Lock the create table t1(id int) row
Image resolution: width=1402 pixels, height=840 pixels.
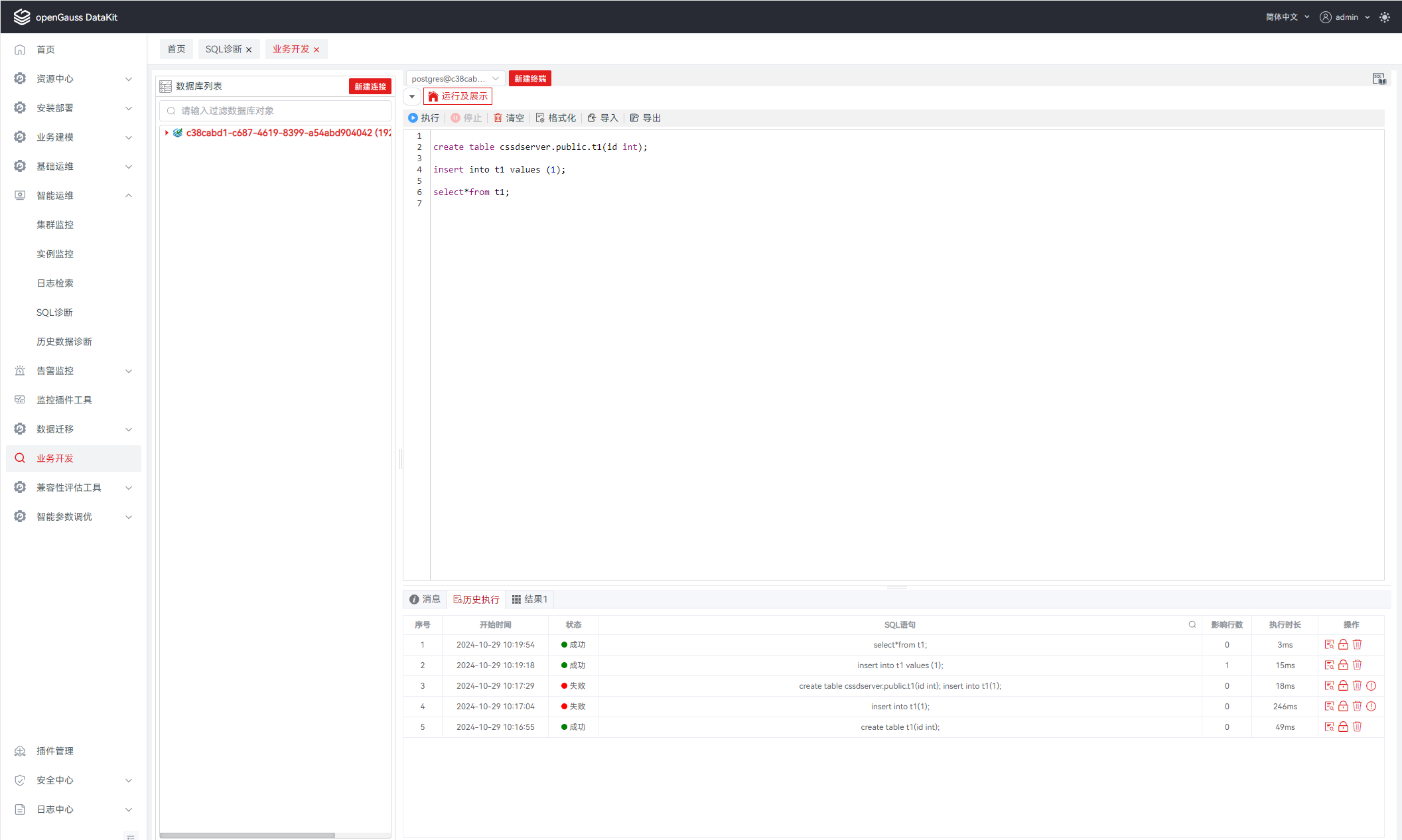click(x=1343, y=727)
